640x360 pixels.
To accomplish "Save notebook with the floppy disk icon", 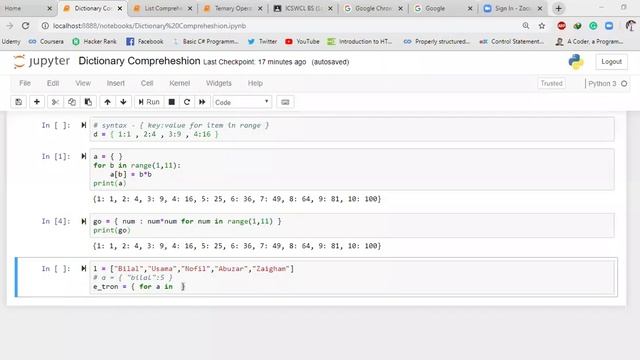I will click(x=18, y=102).
